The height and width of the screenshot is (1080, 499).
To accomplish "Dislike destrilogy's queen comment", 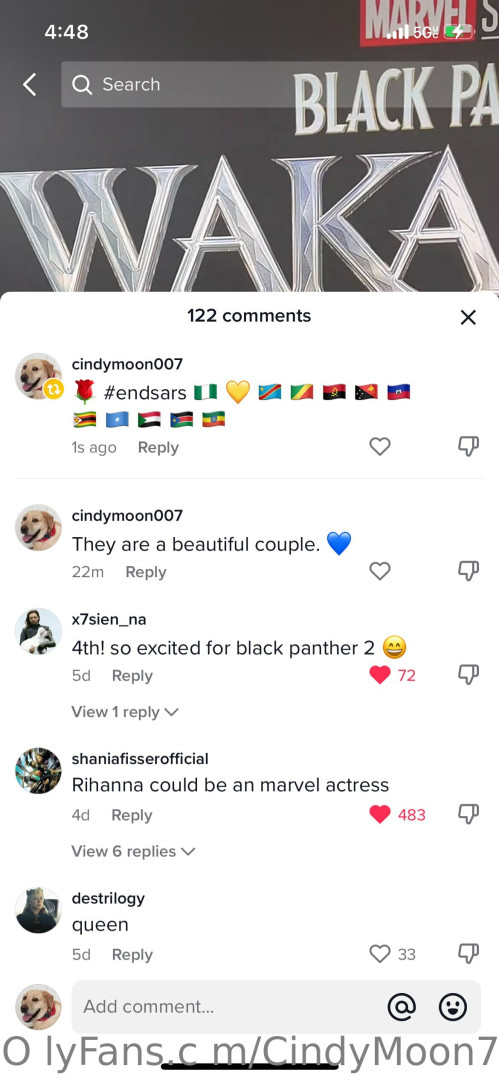I will (x=469, y=954).
